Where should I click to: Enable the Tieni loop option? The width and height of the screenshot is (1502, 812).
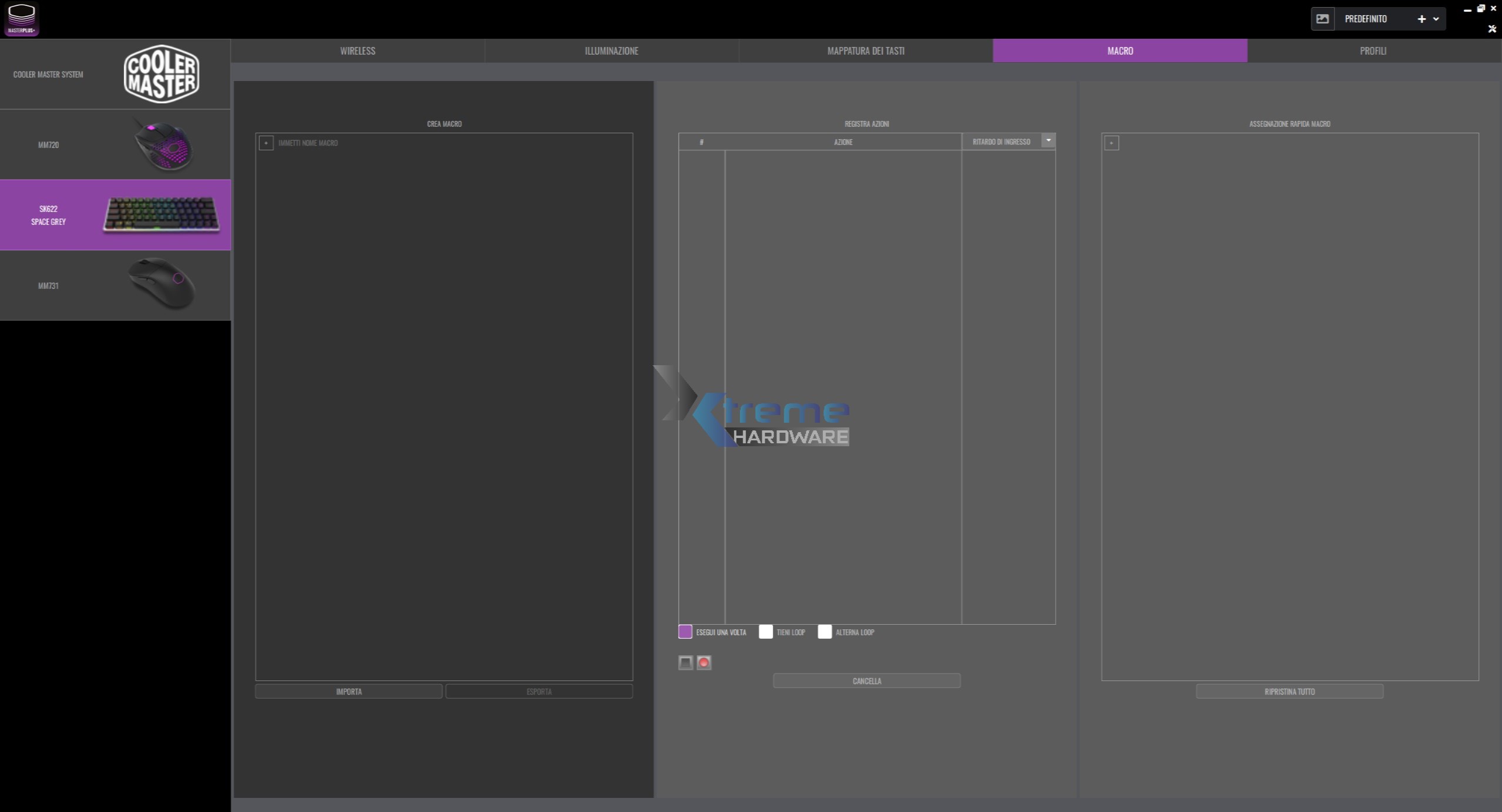pos(765,632)
